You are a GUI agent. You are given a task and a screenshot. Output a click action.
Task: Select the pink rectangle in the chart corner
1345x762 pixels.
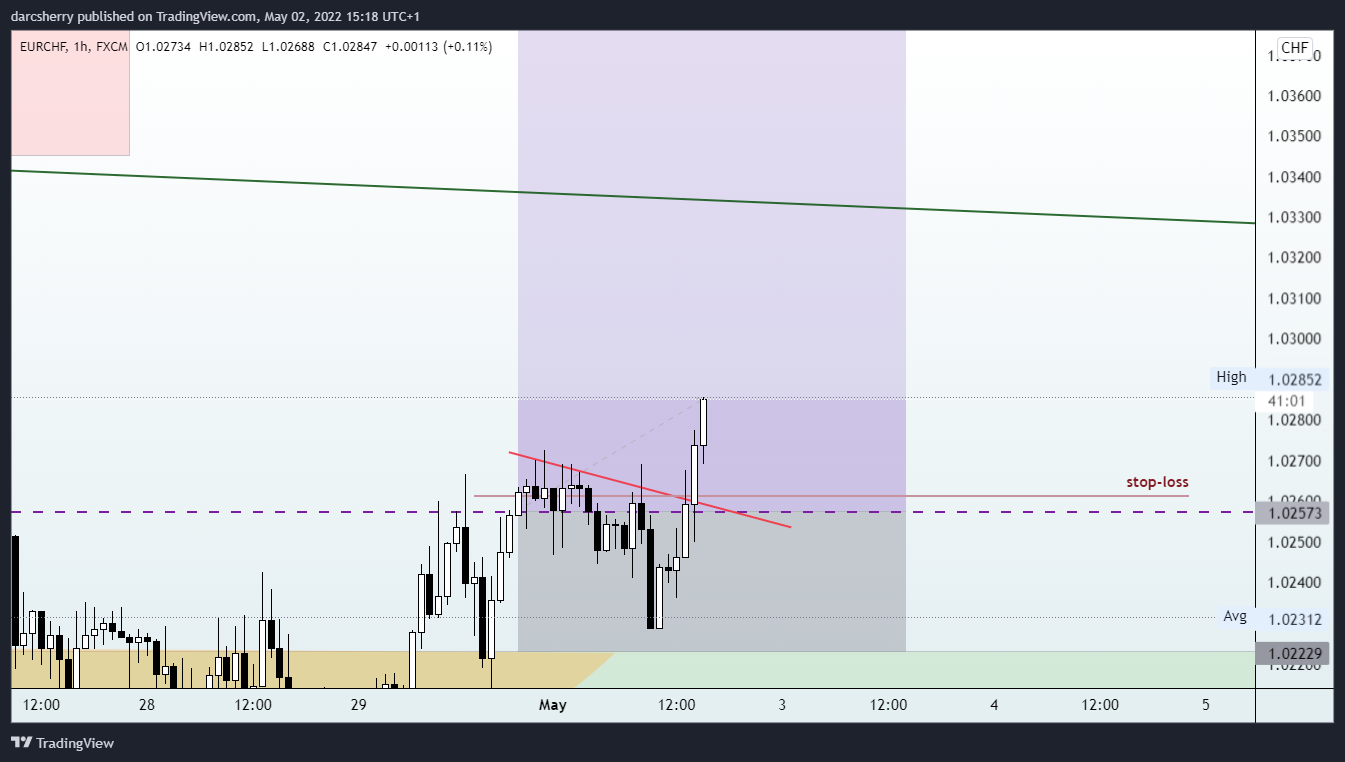(70, 93)
